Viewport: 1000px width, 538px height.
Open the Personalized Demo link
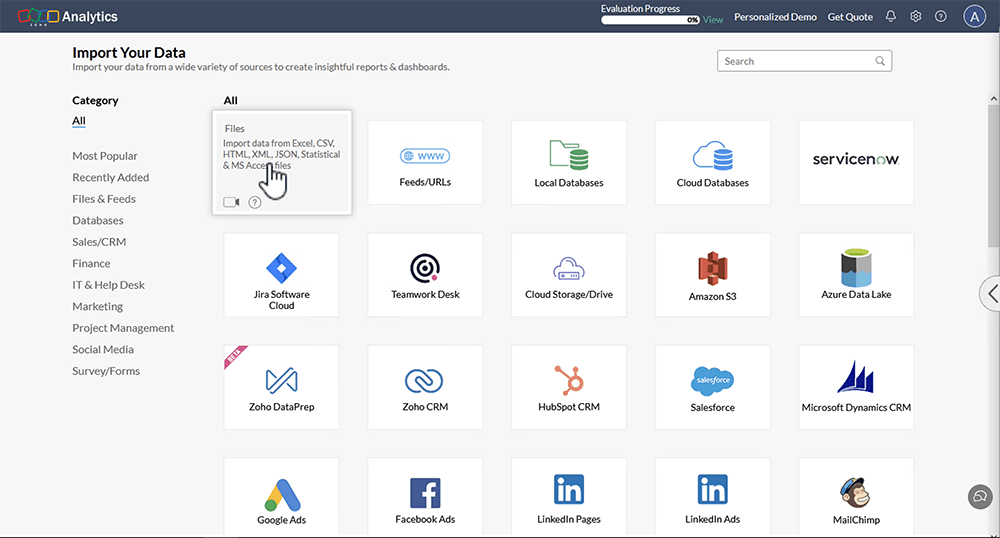coord(775,17)
